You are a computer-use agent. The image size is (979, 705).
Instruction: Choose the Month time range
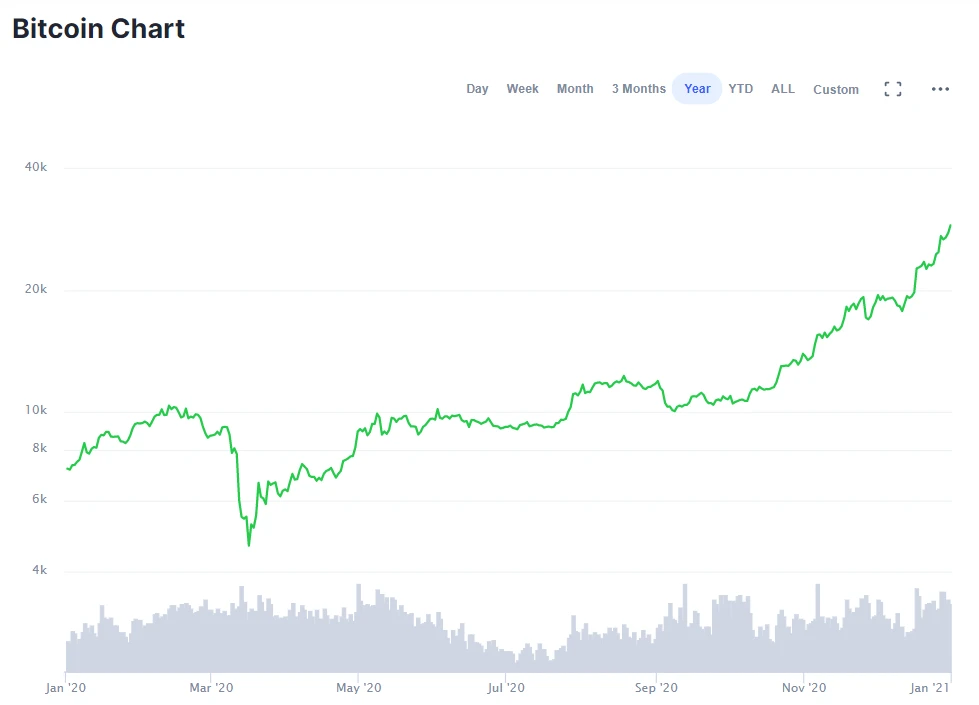coord(575,89)
